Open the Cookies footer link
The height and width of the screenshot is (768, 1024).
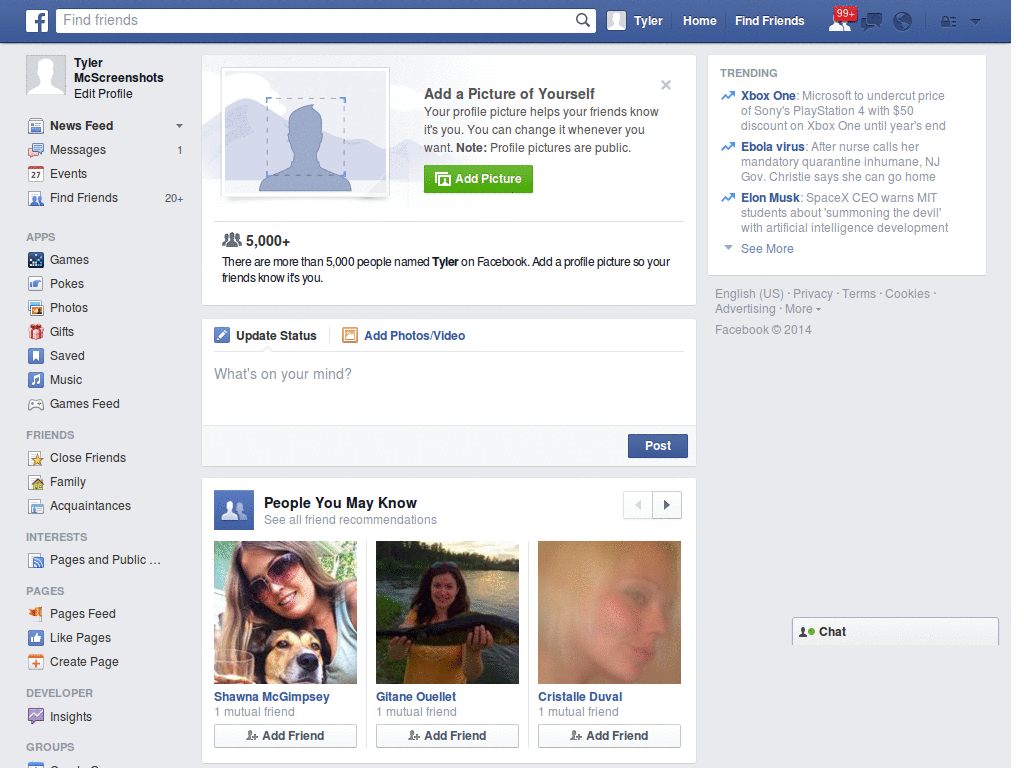pyautogui.click(x=907, y=294)
